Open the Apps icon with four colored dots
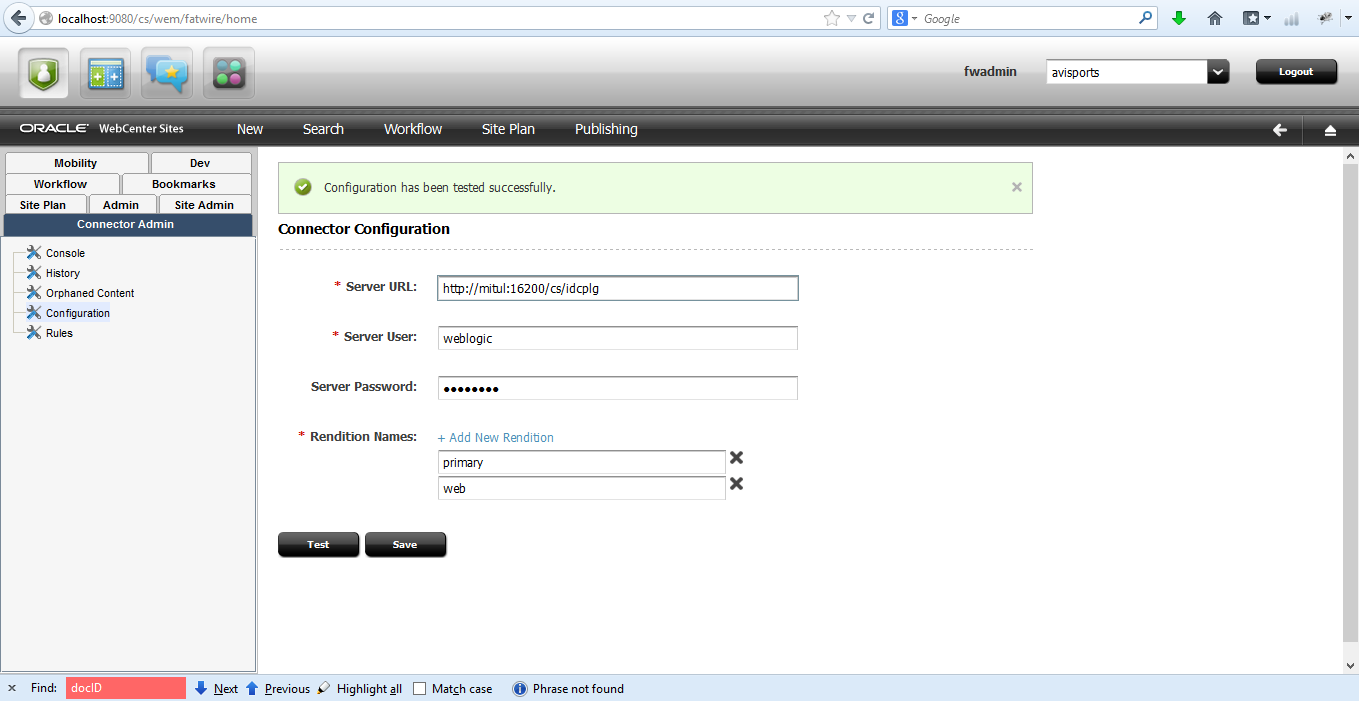1360x701 pixels. 228,71
